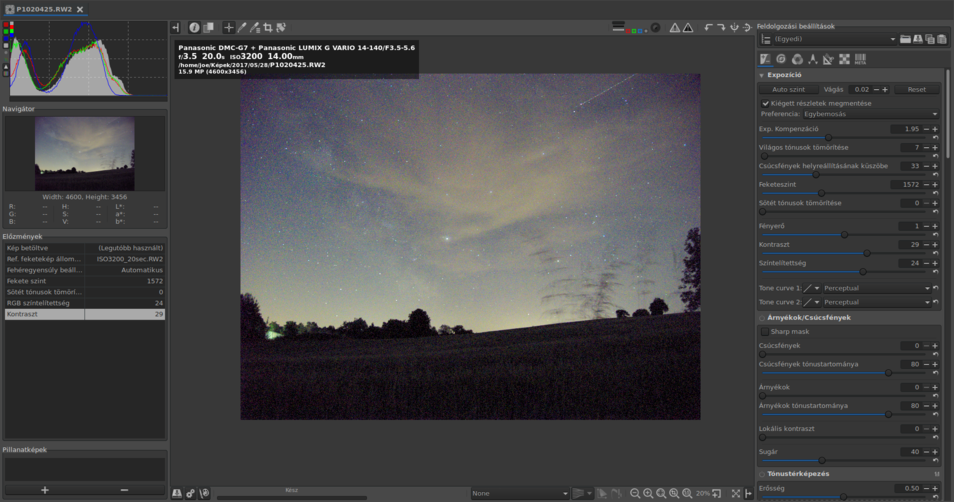Select the Crop tool

268,27
